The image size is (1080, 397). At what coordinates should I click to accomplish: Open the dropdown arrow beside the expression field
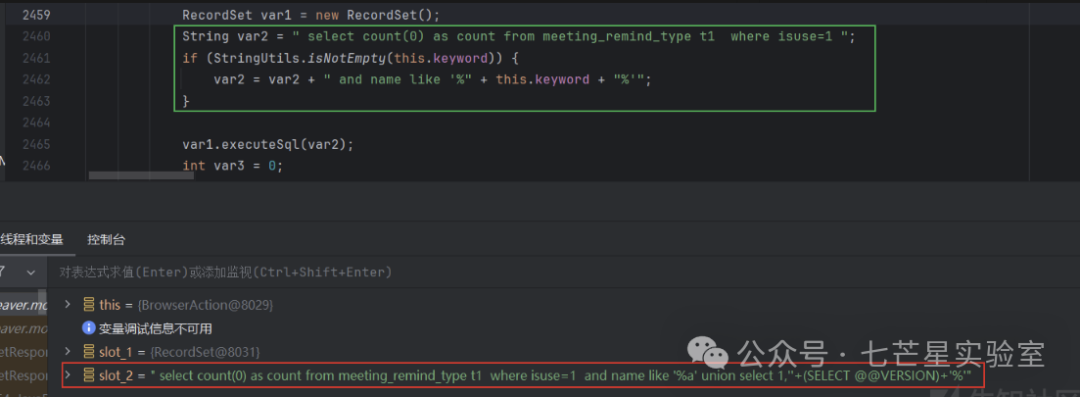click(30, 273)
